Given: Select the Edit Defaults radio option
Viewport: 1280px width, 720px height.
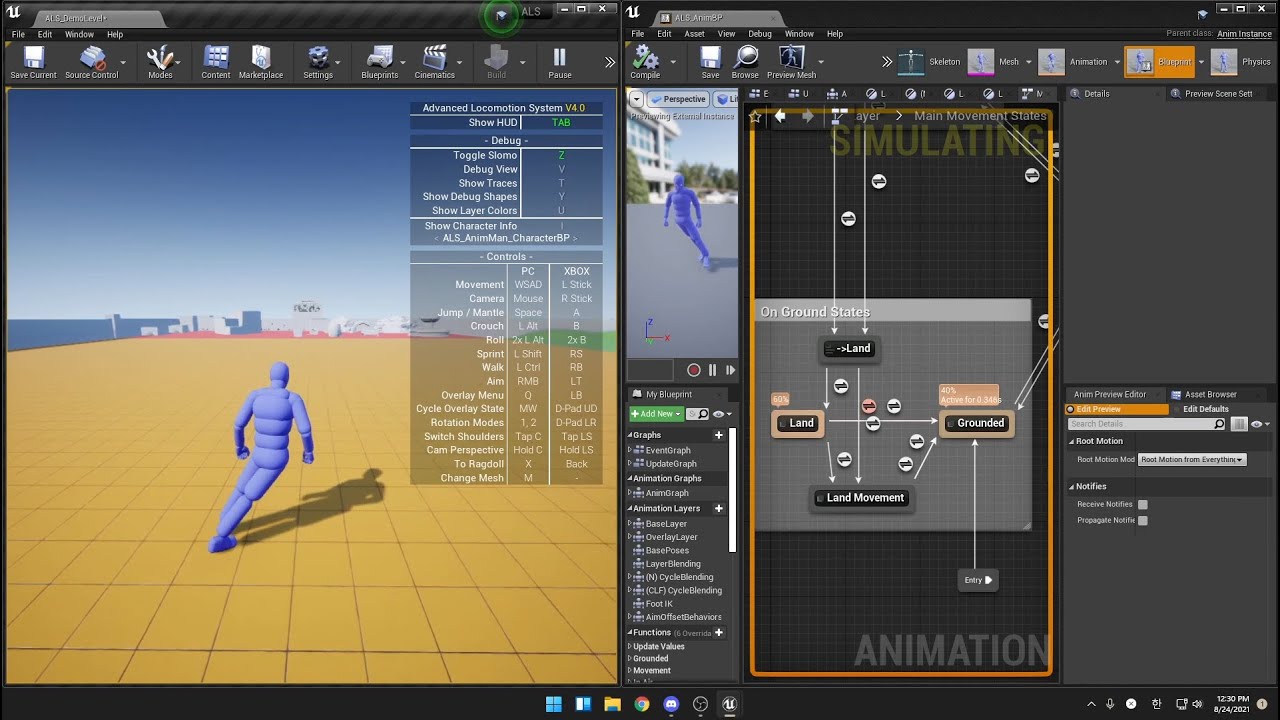Looking at the screenshot, I should pyautogui.click(x=1198, y=409).
